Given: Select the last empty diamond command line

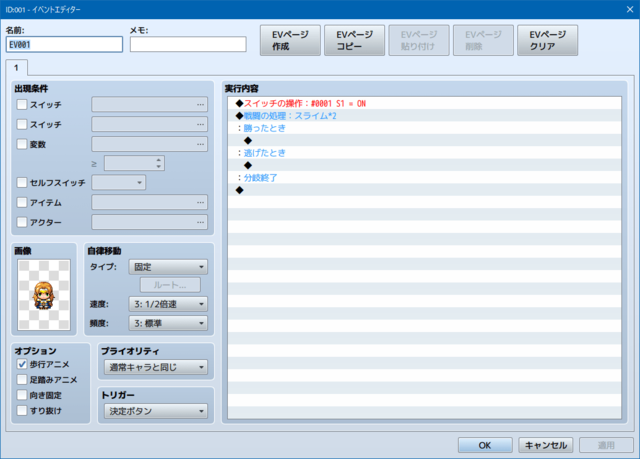Looking at the screenshot, I should click(424, 190).
